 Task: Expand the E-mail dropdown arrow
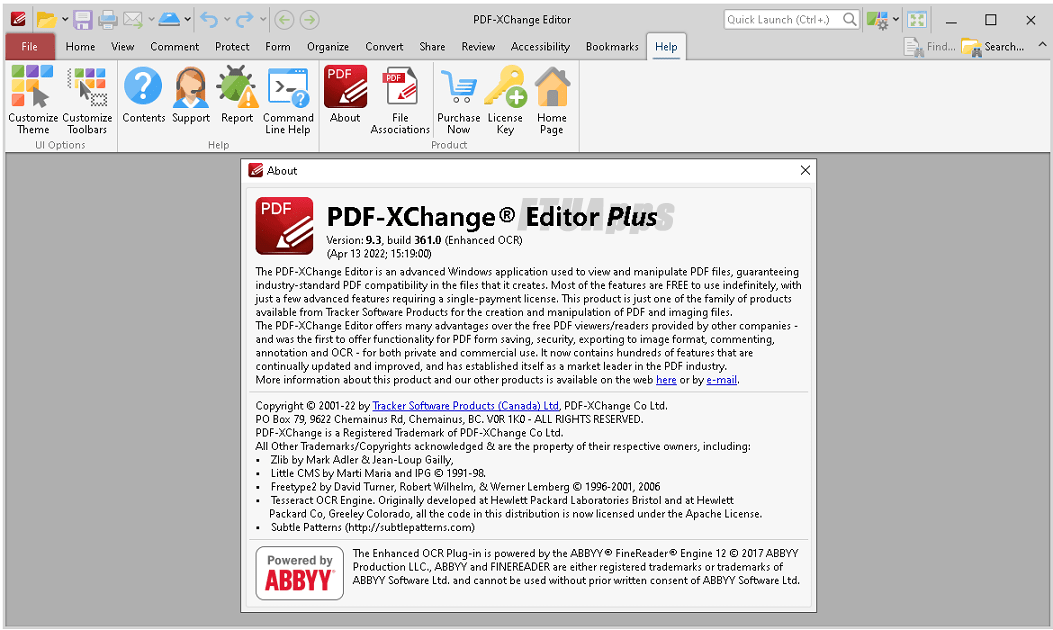151,20
